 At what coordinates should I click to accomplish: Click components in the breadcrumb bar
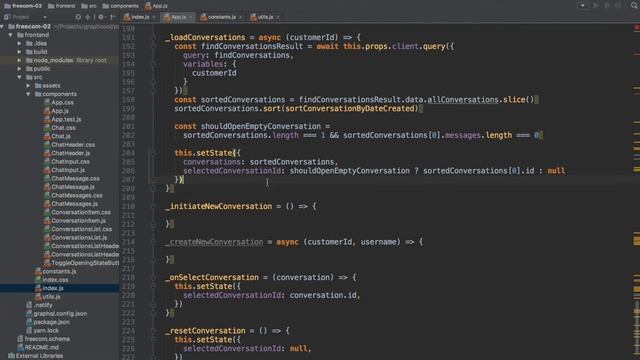(x=120, y=6)
